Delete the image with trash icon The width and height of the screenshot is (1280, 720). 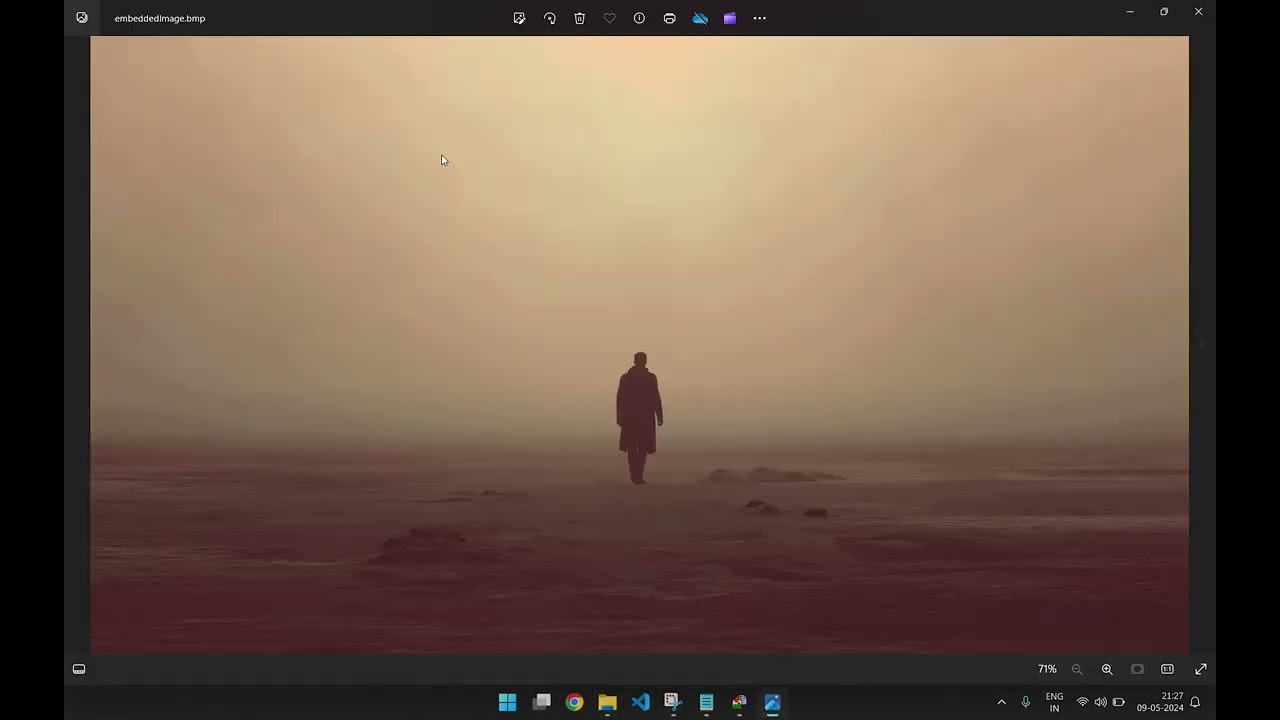pos(579,18)
